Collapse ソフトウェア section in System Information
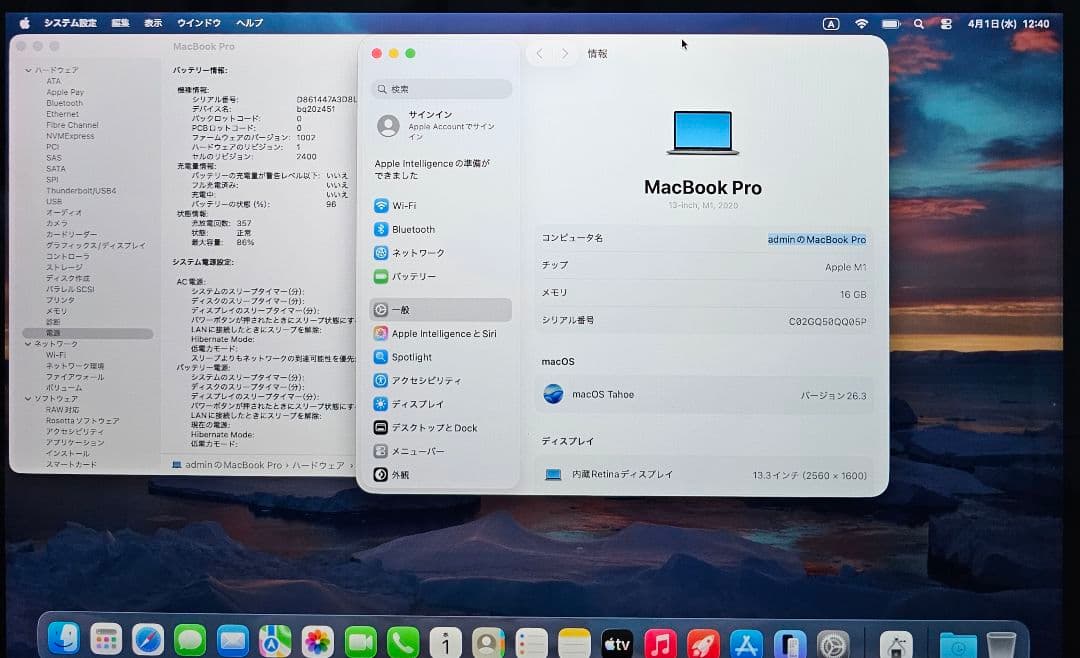The width and height of the screenshot is (1080, 658). (x=28, y=398)
